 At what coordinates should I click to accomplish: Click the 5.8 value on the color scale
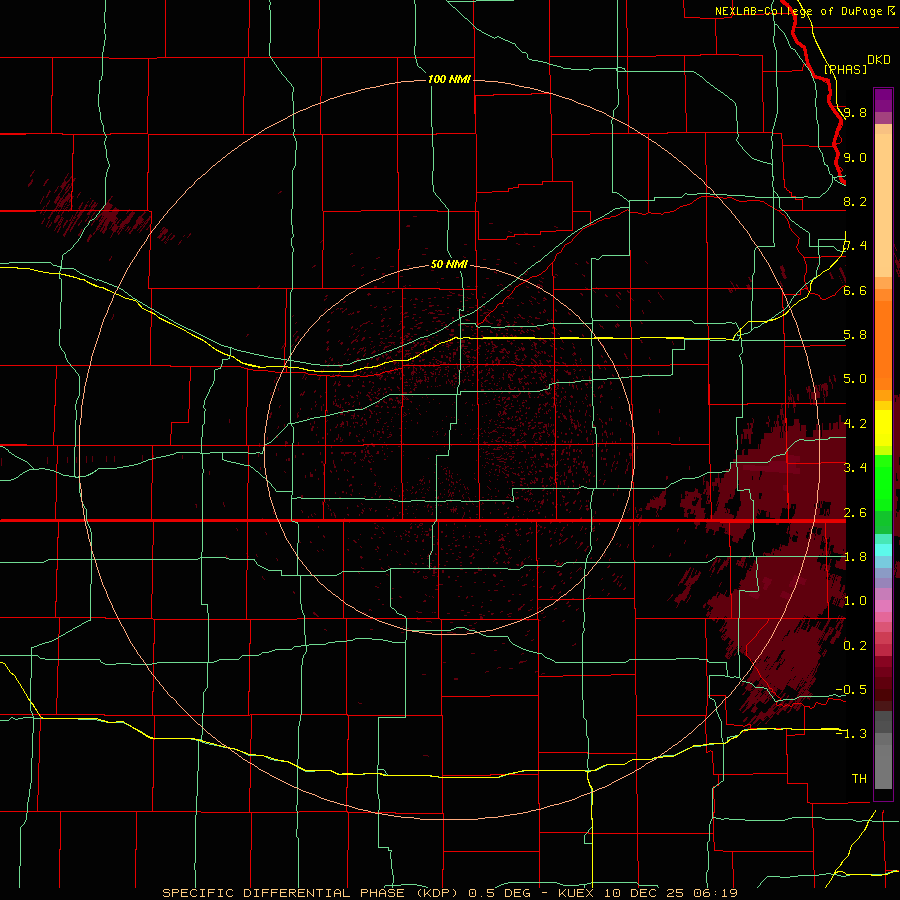[x=855, y=334]
